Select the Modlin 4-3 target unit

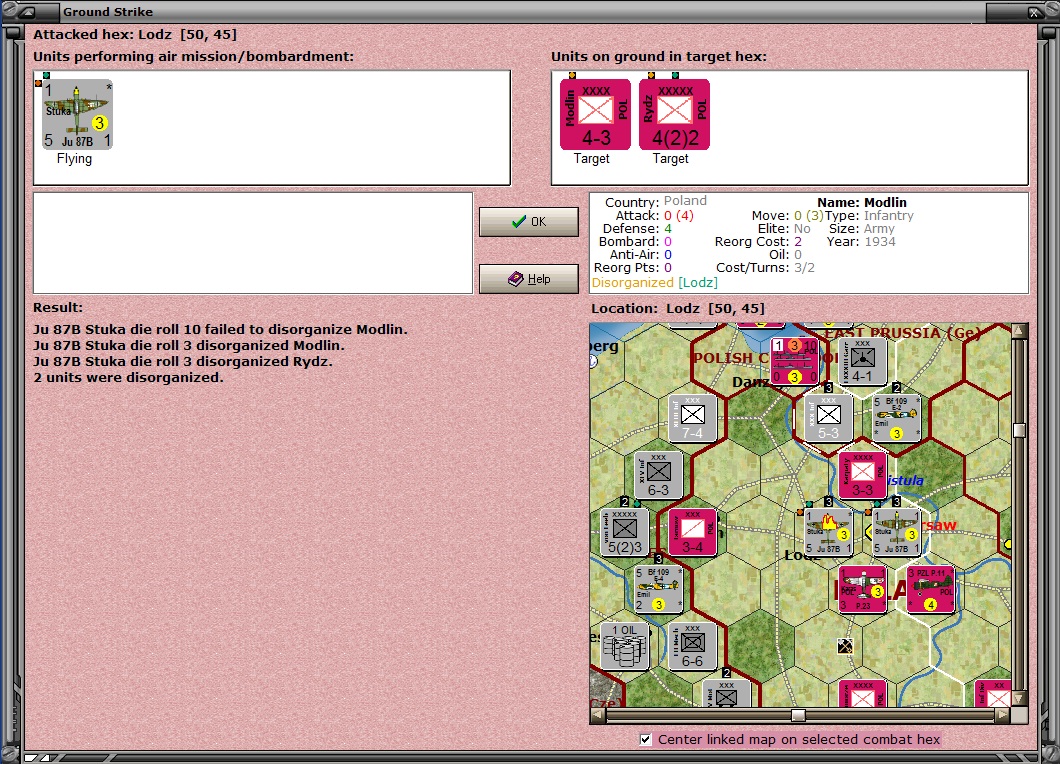click(x=596, y=114)
